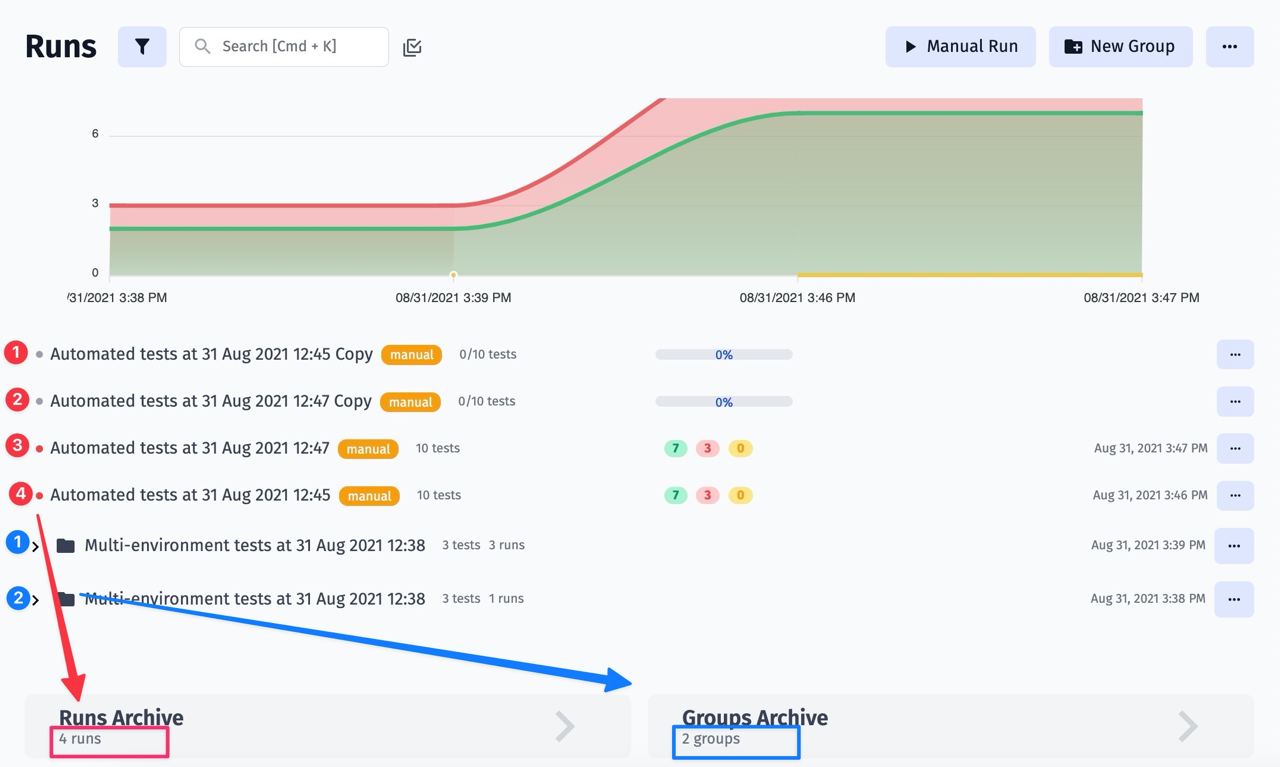Screen dimensions: 1280x767
Task: Click the Runs Archive chevron arrow
Action: (565, 726)
